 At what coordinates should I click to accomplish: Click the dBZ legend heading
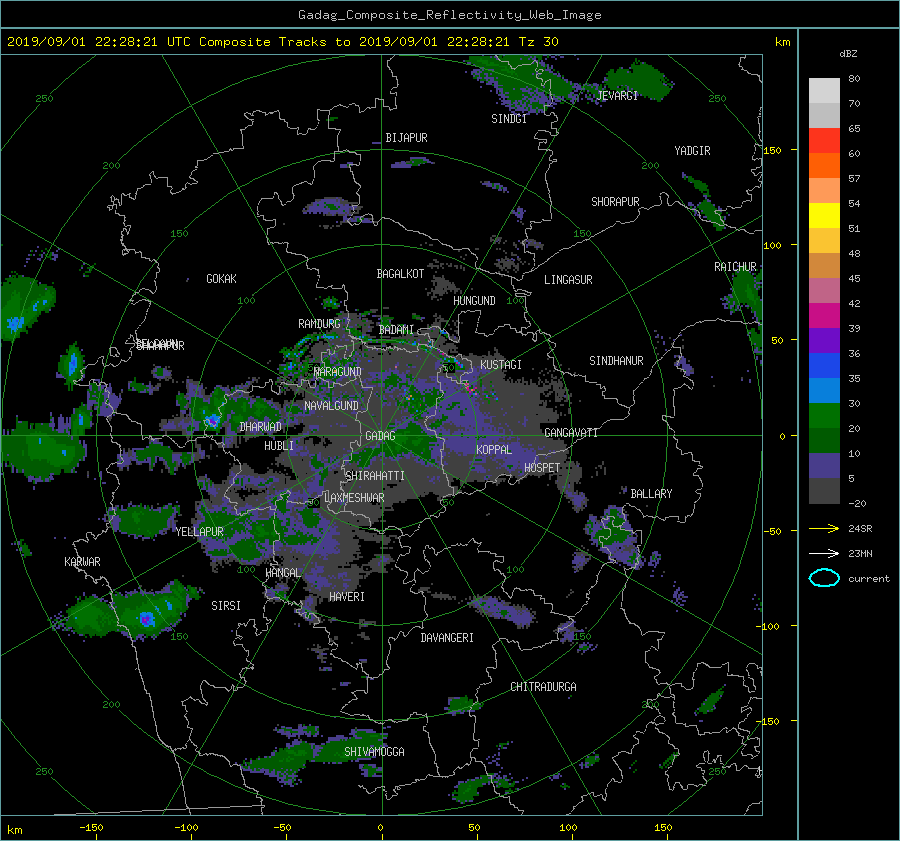click(848, 54)
